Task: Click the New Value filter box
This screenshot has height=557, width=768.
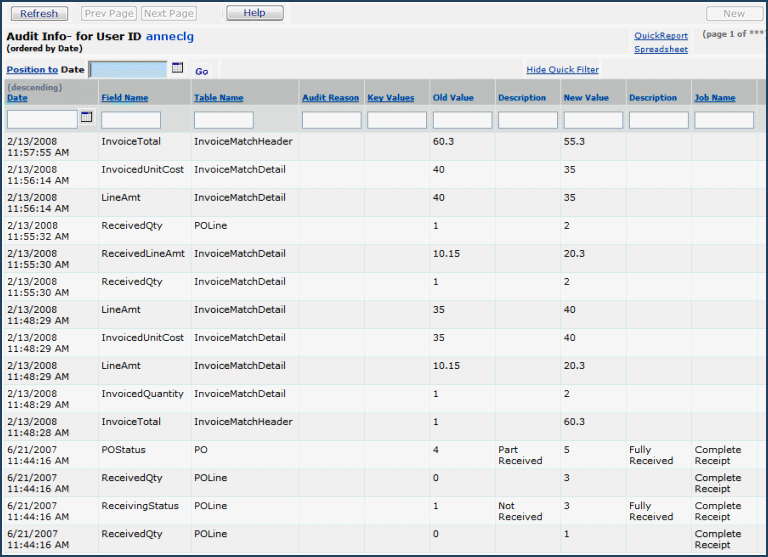Action: (593, 120)
